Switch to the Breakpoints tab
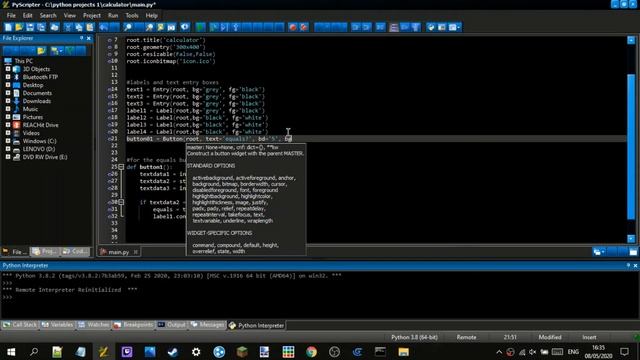Image resolution: width=640 pixels, height=360 pixels. [x=133, y=325]
